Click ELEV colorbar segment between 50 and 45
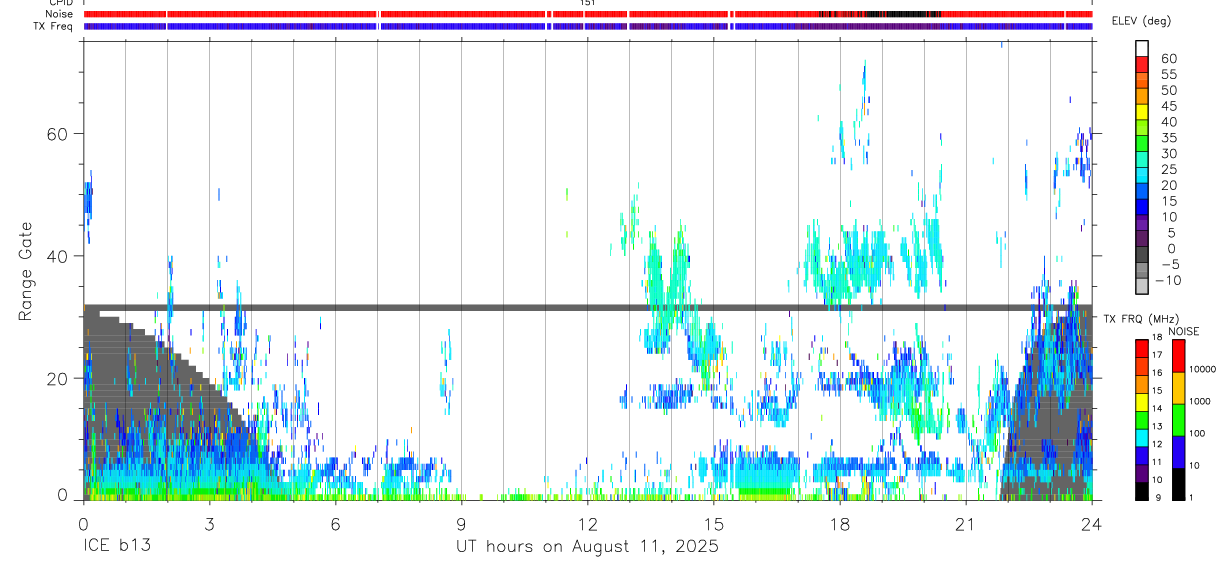Screen dimensions: 1228x567 (1142, 97)
